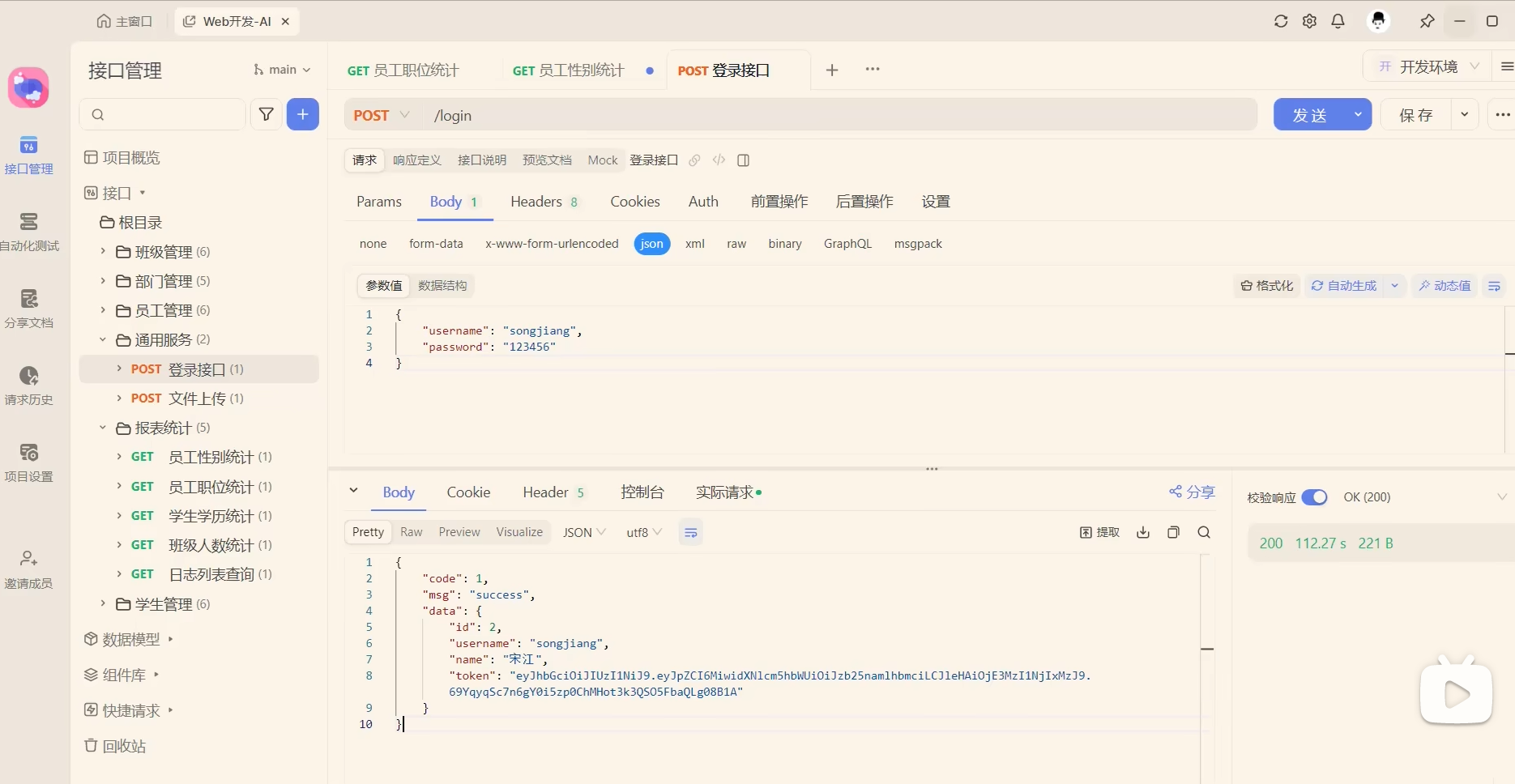Toggle word wrap icon in response toolbar

point(691,533)
